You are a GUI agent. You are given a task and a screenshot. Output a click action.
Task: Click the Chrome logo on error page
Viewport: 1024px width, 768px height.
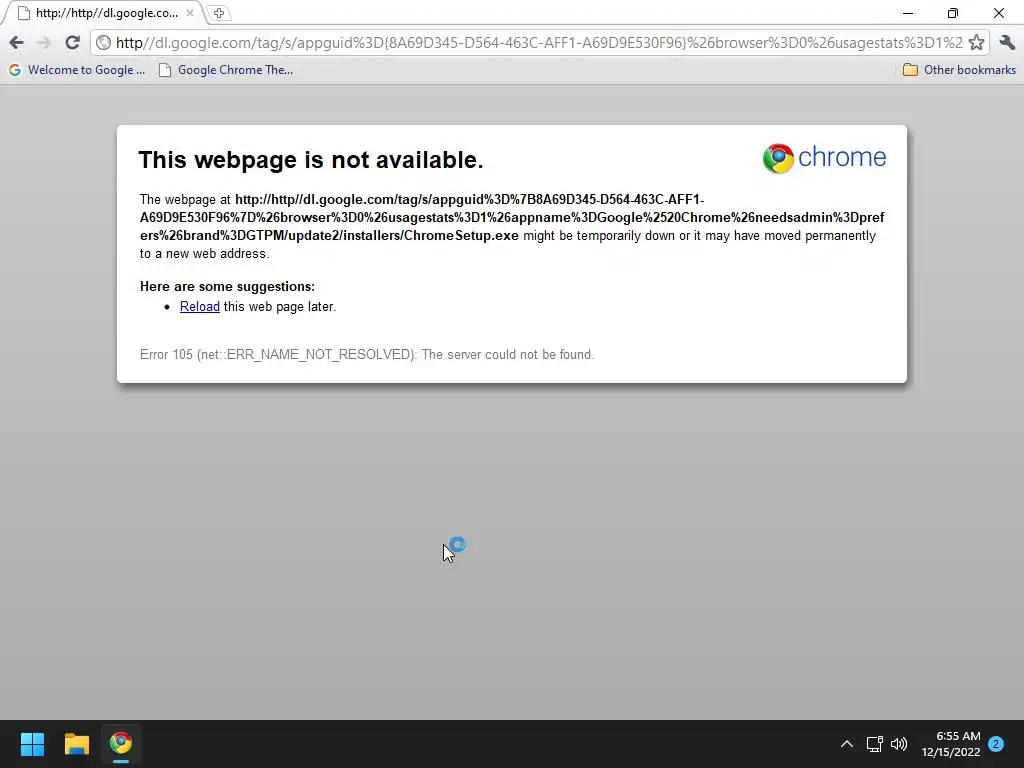824,158
